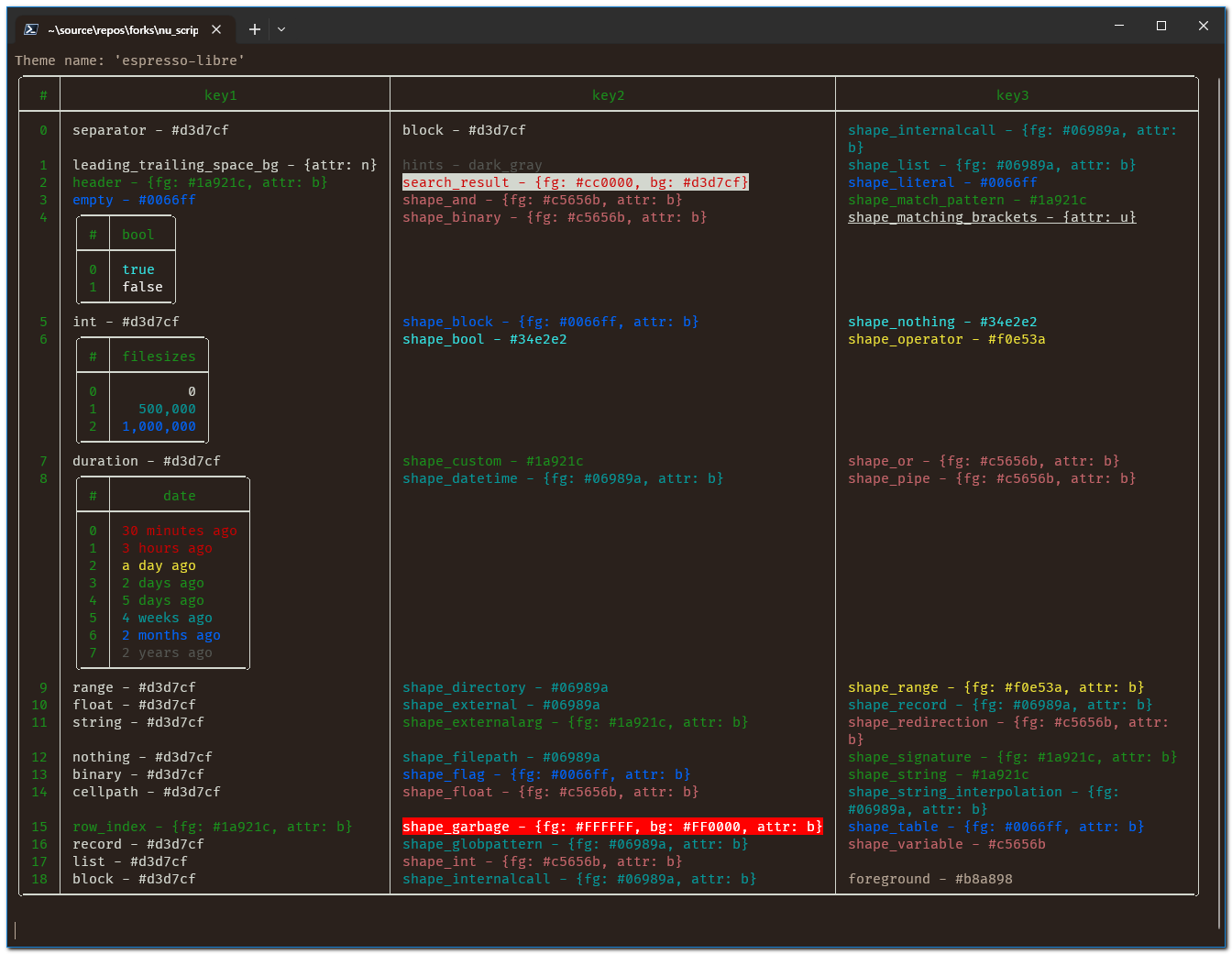Click 'a day ago' date row
The image size is (1232, 954).
point(159,565)
